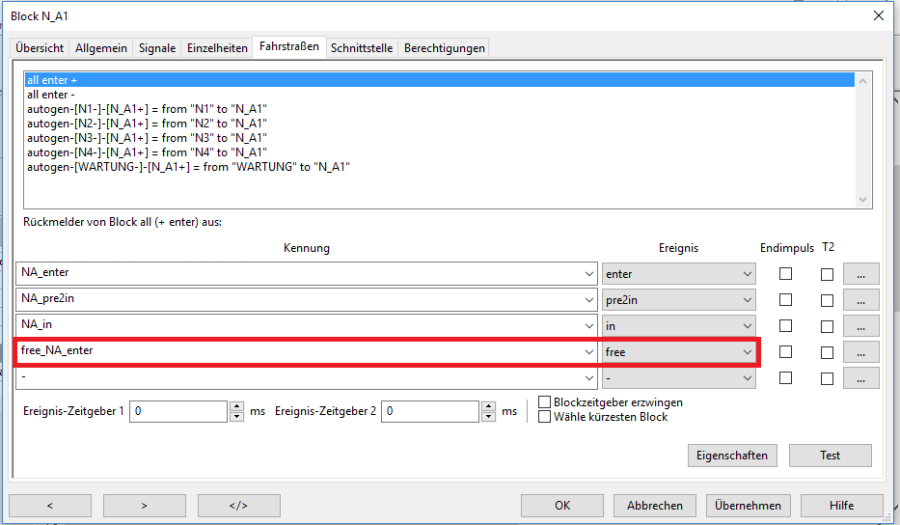This screenshot has width=900, height=525.
Task: Check Endimpuls box for NA_enter row
Action: click(786, 273)
